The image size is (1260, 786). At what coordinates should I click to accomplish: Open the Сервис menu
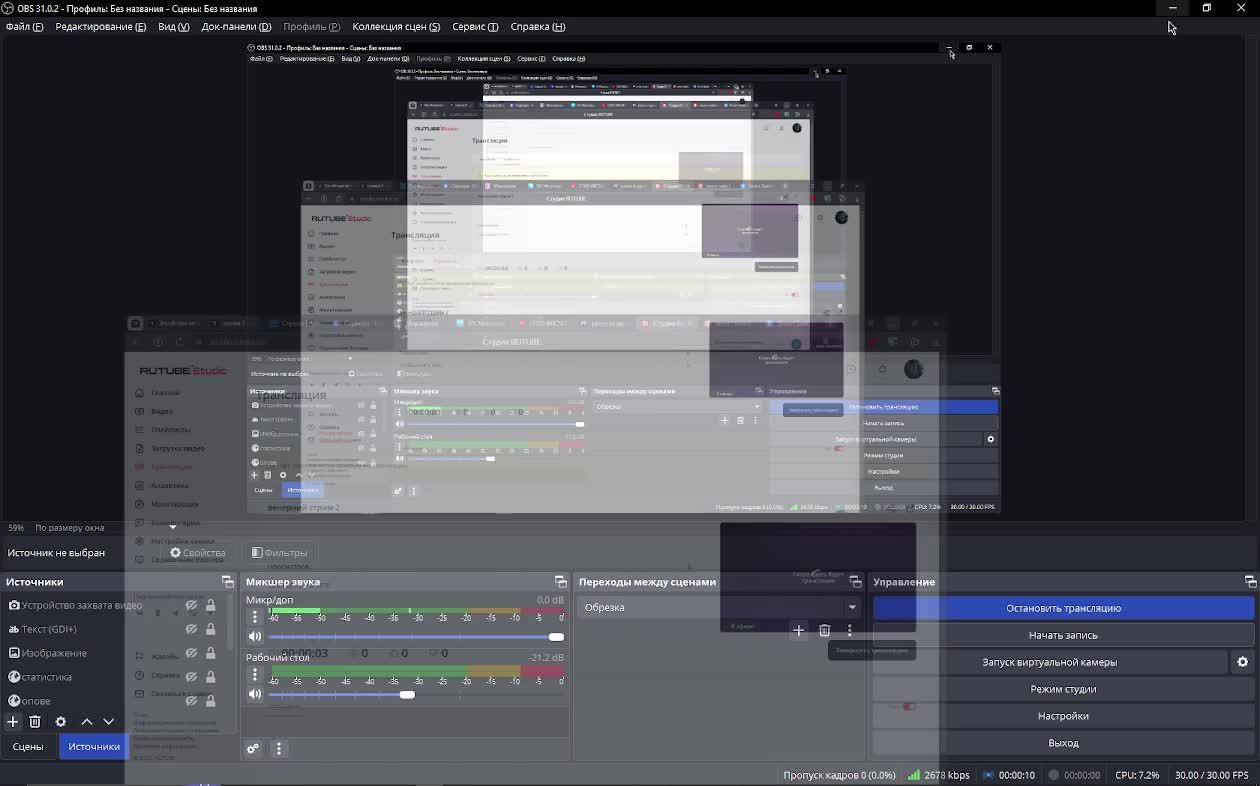[475, 26]
